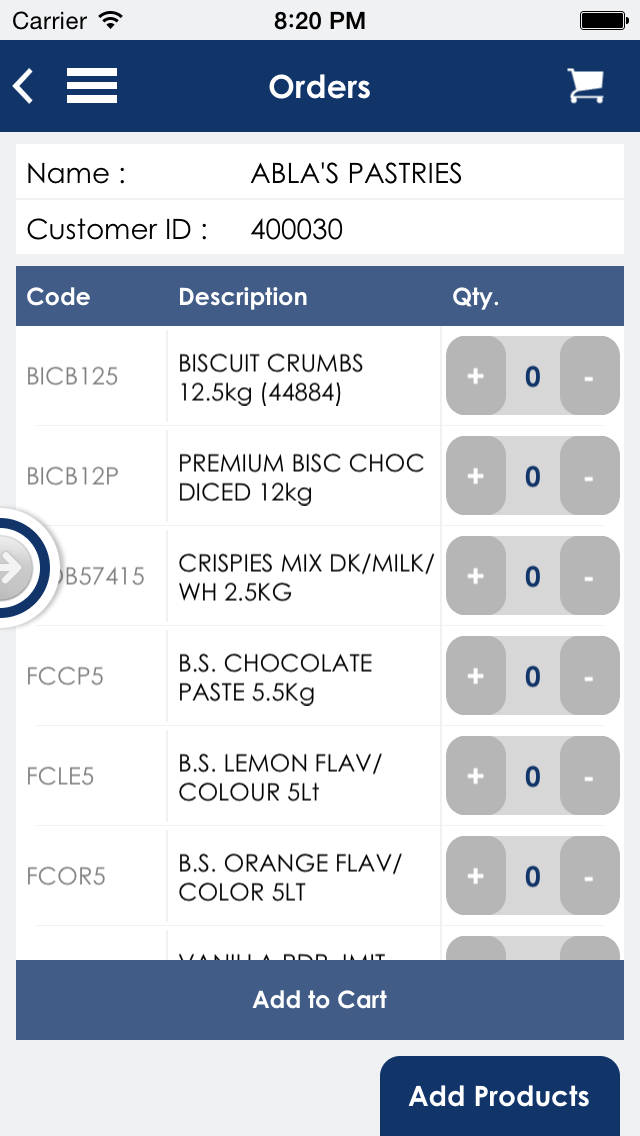Tap the FCCP5 product code row

click(x=66, y=676)
